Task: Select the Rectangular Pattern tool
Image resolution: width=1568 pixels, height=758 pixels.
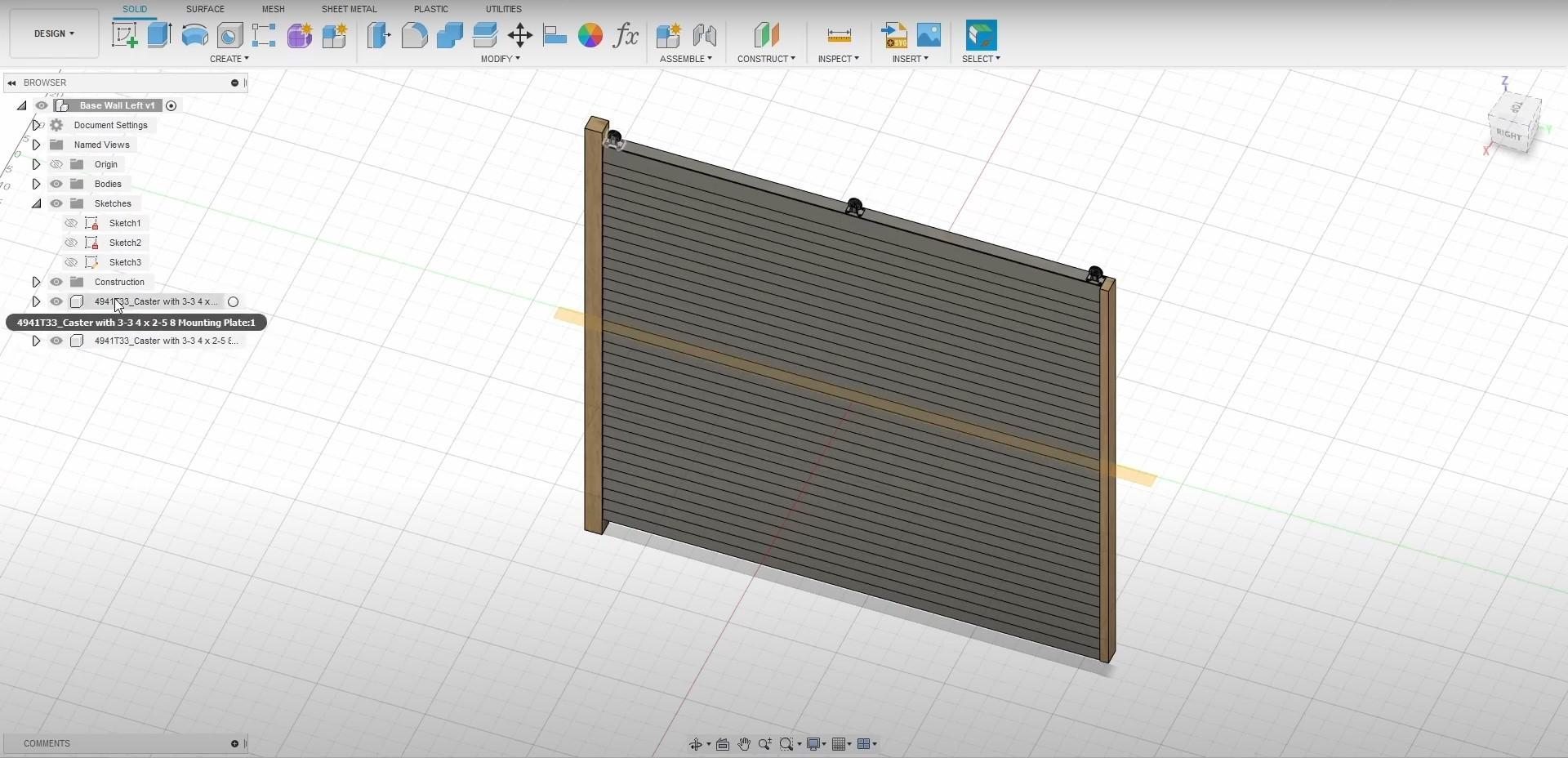Action: click(x=264, y=35)
